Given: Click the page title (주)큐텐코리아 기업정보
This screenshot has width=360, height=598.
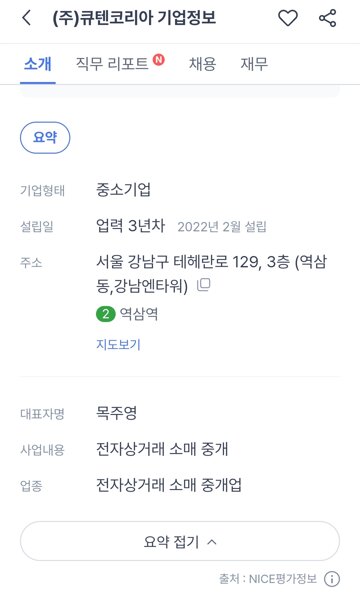Looking at the screenshot, I should pos(134,18).
